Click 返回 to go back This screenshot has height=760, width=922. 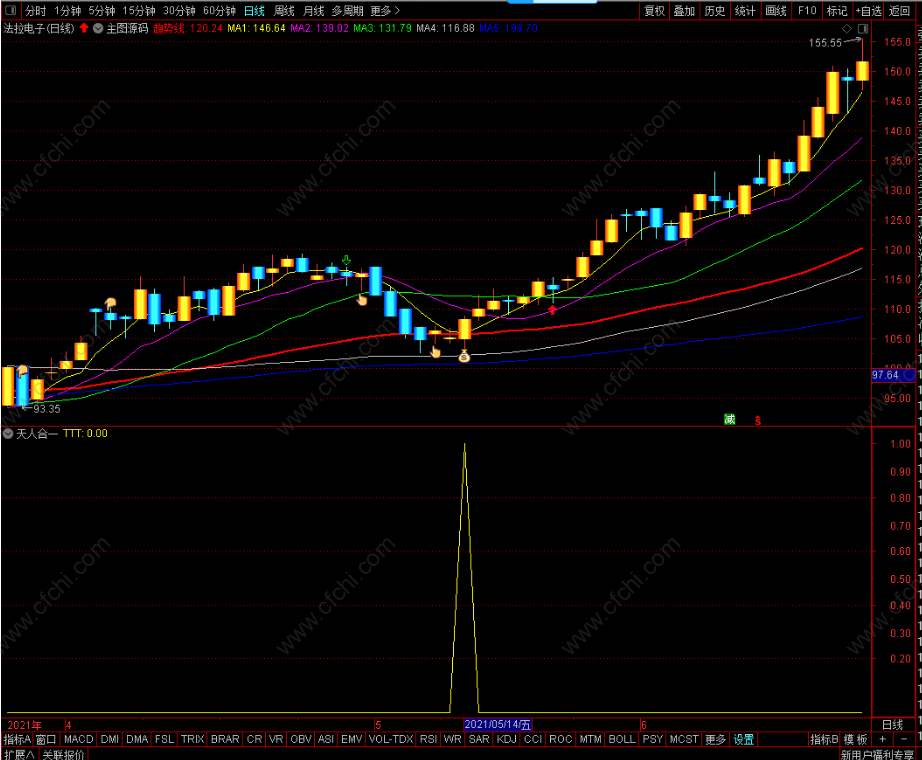point(899,11)
